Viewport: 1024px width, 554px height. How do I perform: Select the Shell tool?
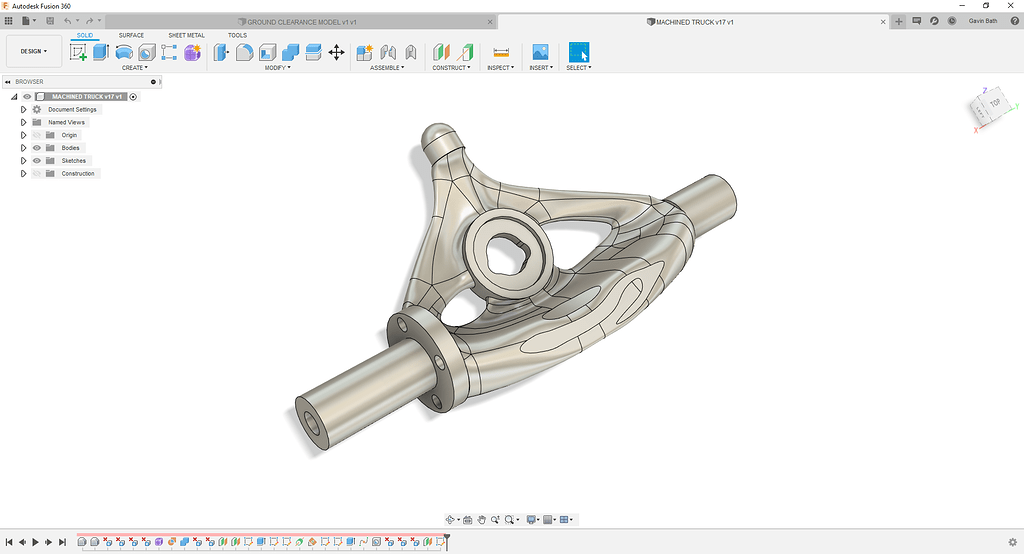click(x=267, y=52)
